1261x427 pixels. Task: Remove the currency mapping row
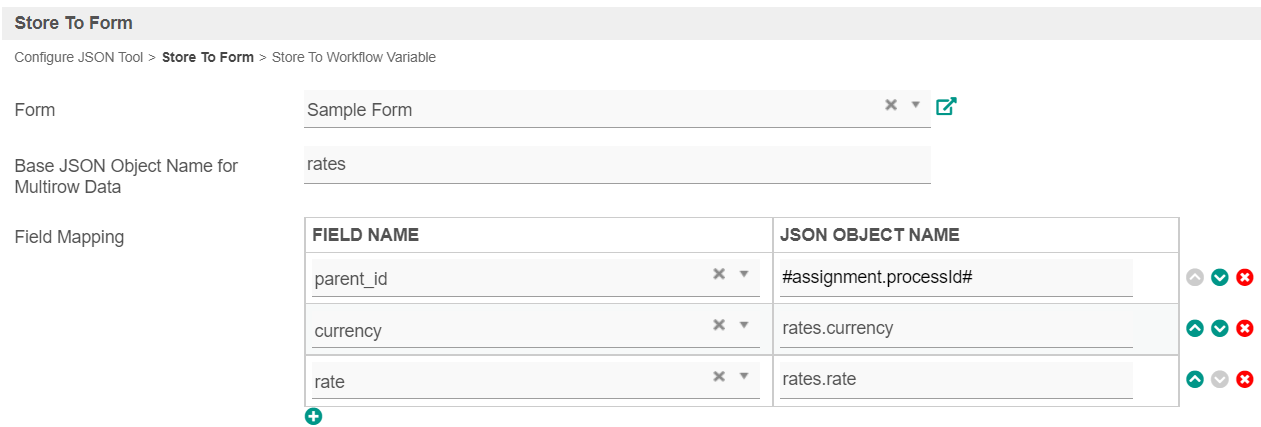(x=1245, y=328)
